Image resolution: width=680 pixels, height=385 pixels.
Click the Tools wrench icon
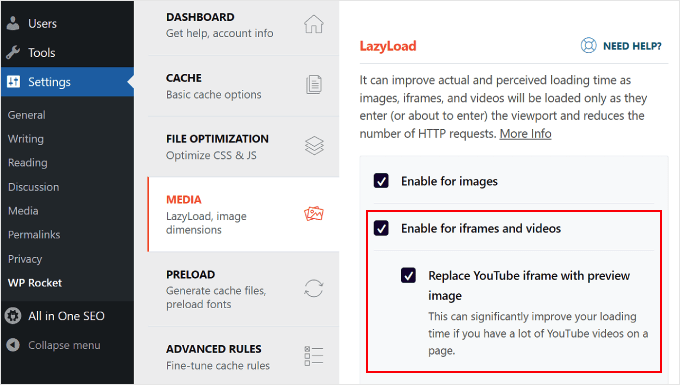13,52
